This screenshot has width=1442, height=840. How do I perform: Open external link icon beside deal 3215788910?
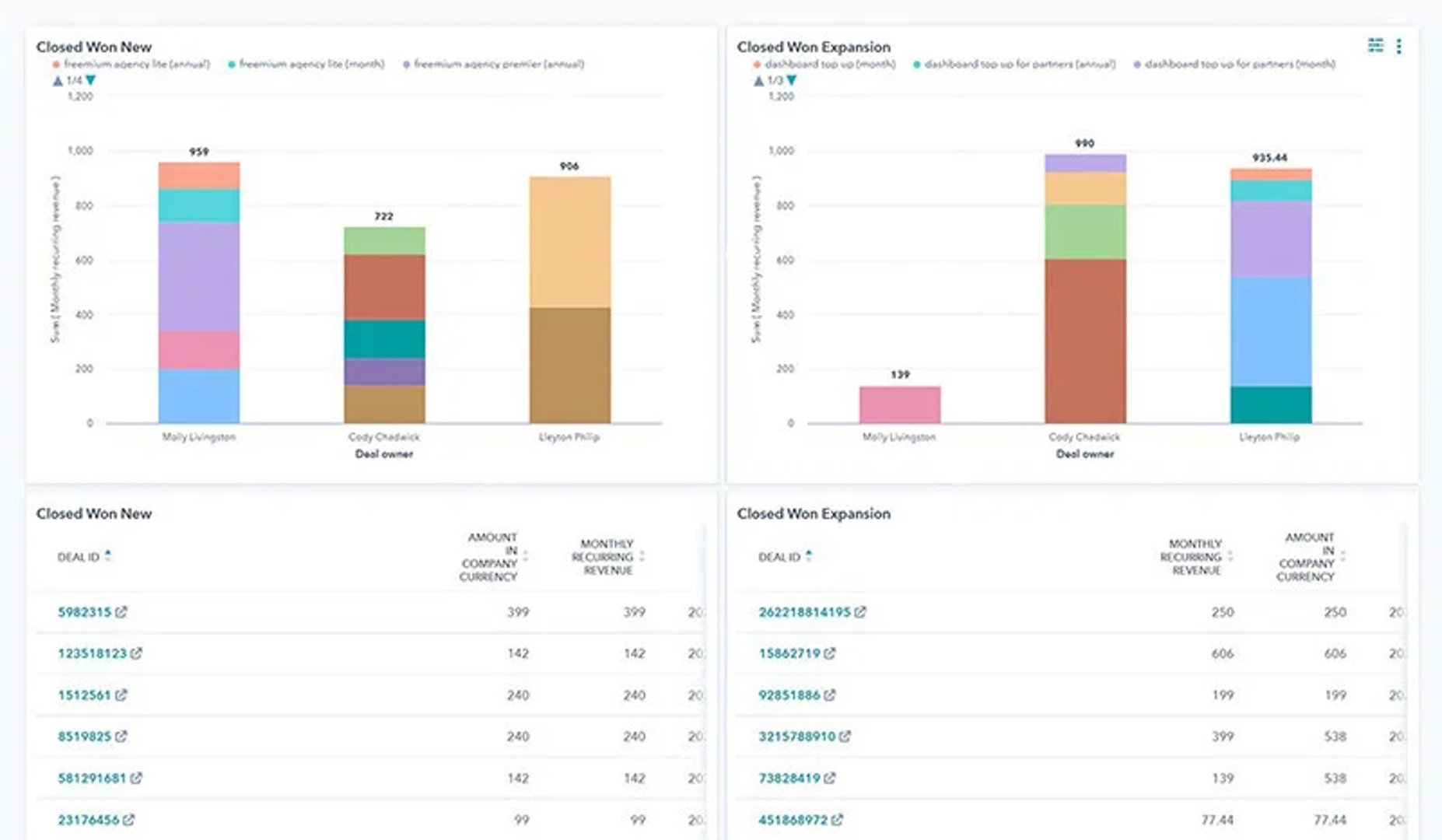tap(845, 736)
